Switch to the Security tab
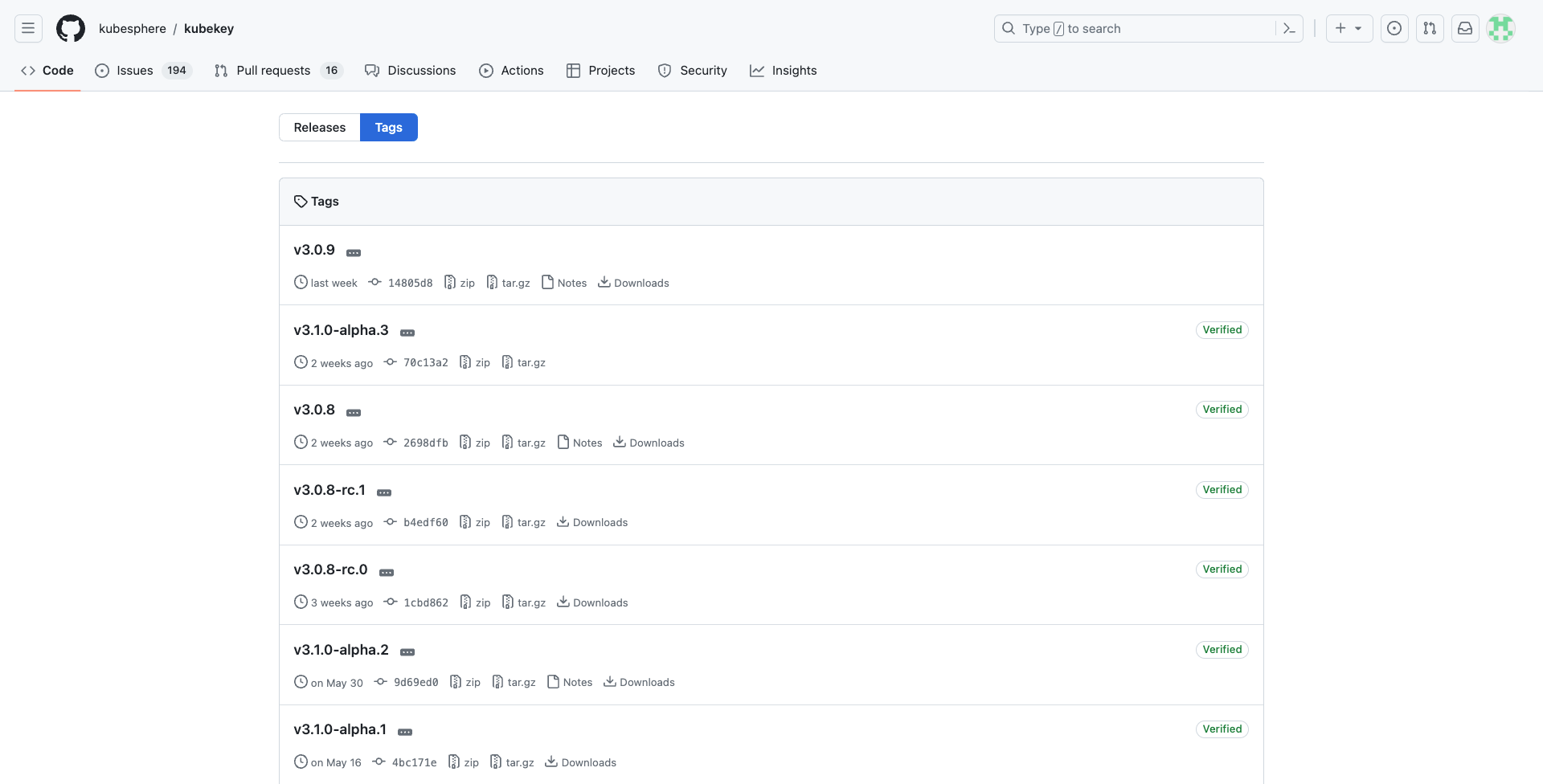Screen dimensions: 1543x784 (692, 71)
